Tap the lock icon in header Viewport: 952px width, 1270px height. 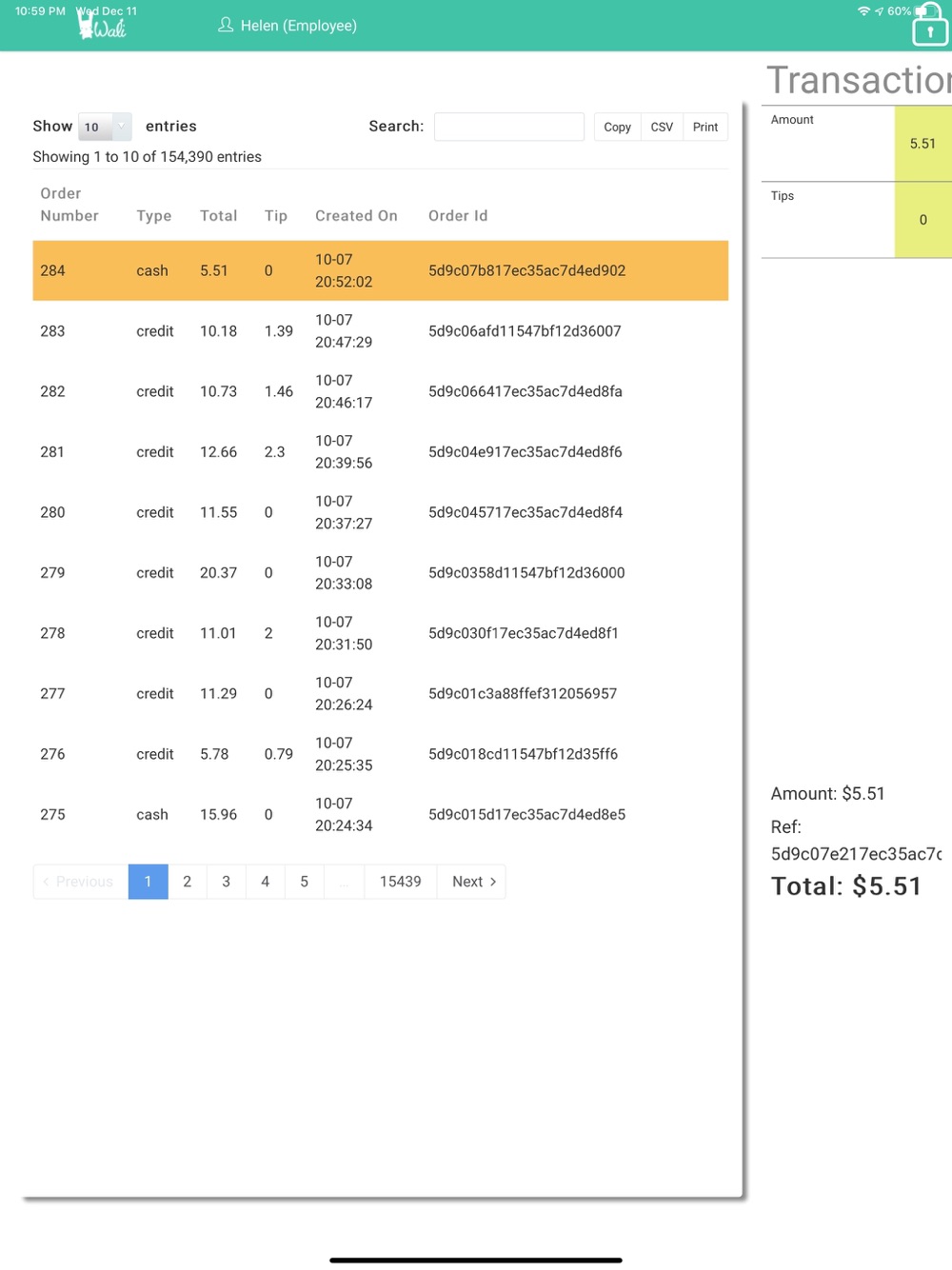coord(929,26)
